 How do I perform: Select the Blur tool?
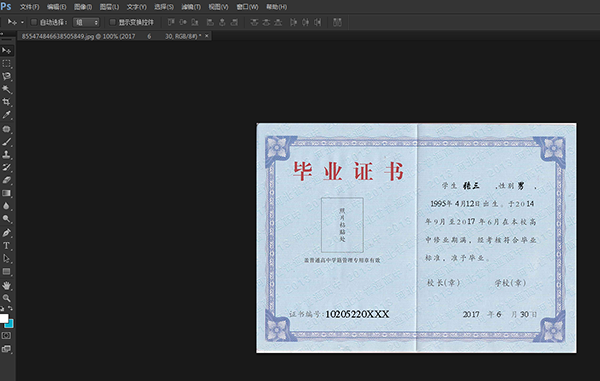(7, 206)
